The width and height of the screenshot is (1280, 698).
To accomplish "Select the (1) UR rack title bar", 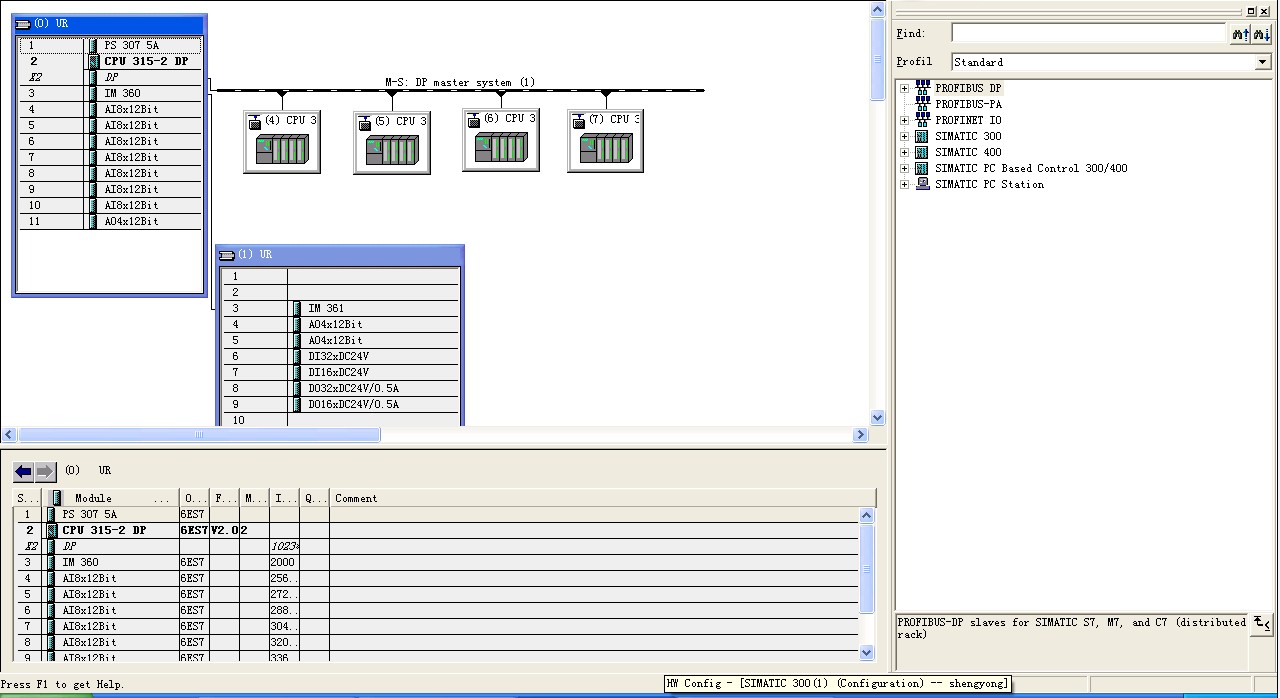I will click(340, 255).
